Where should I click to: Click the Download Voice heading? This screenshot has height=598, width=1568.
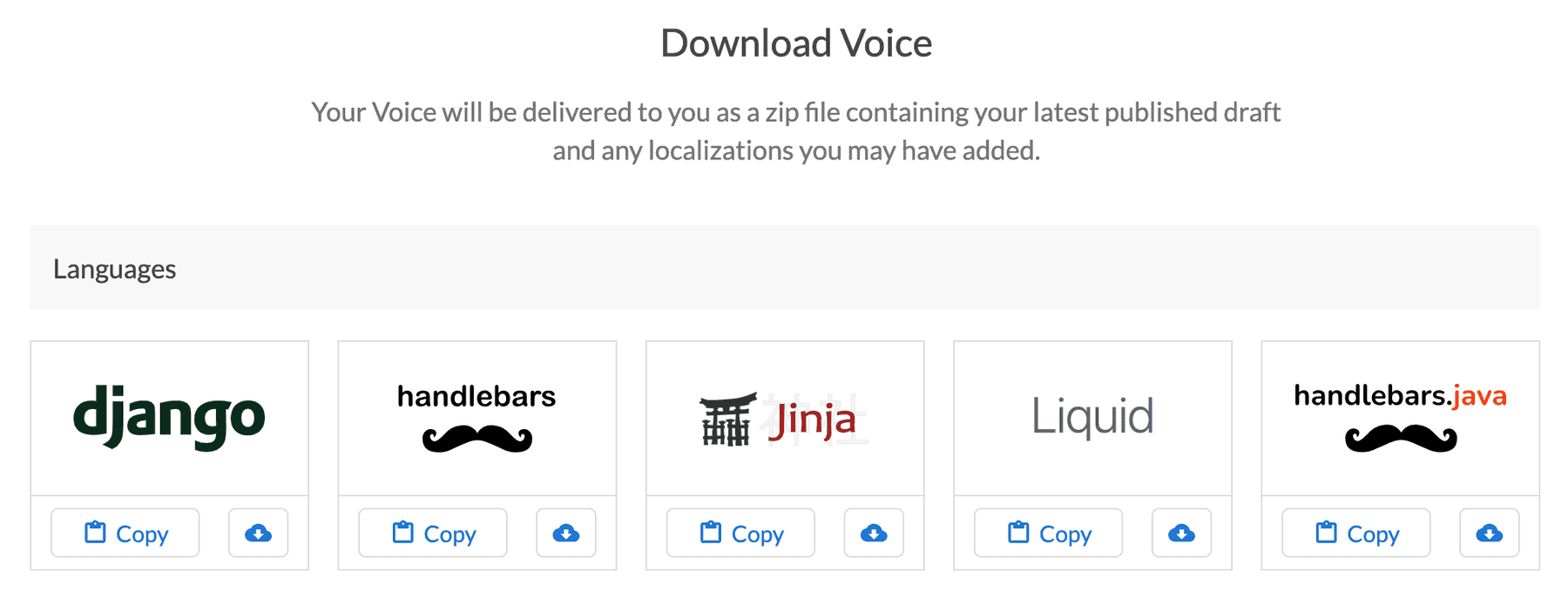tap(796, 42)
